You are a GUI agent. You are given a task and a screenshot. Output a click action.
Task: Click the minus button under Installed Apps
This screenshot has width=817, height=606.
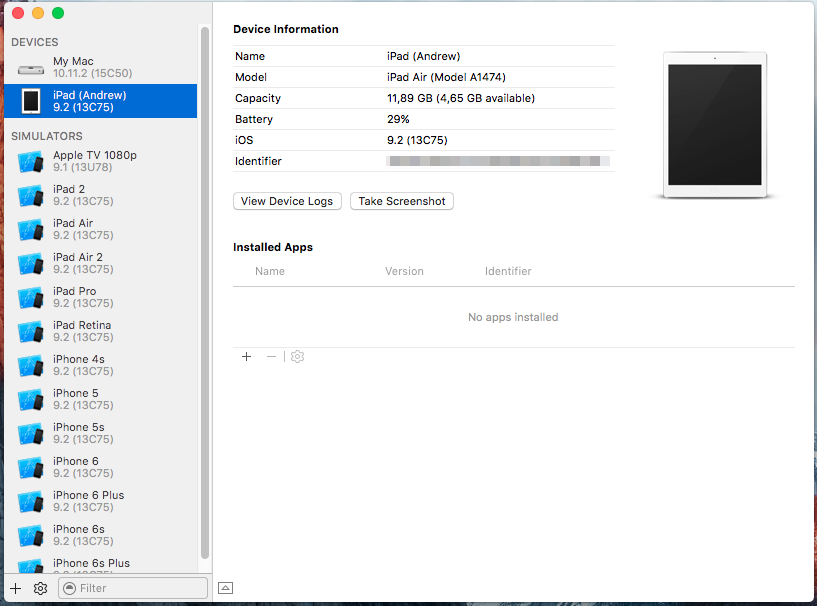(271, 356)
